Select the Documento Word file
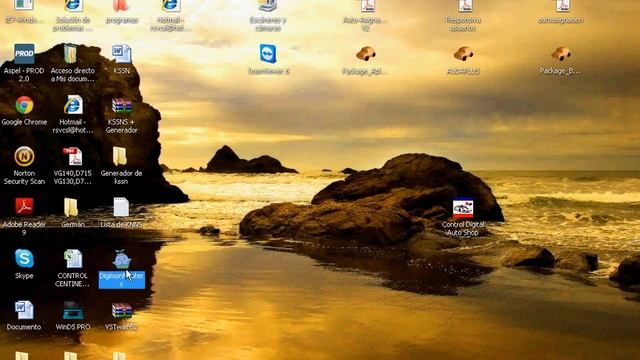The image size is (640, 360). pyautogui.click(x=24, y=310)
